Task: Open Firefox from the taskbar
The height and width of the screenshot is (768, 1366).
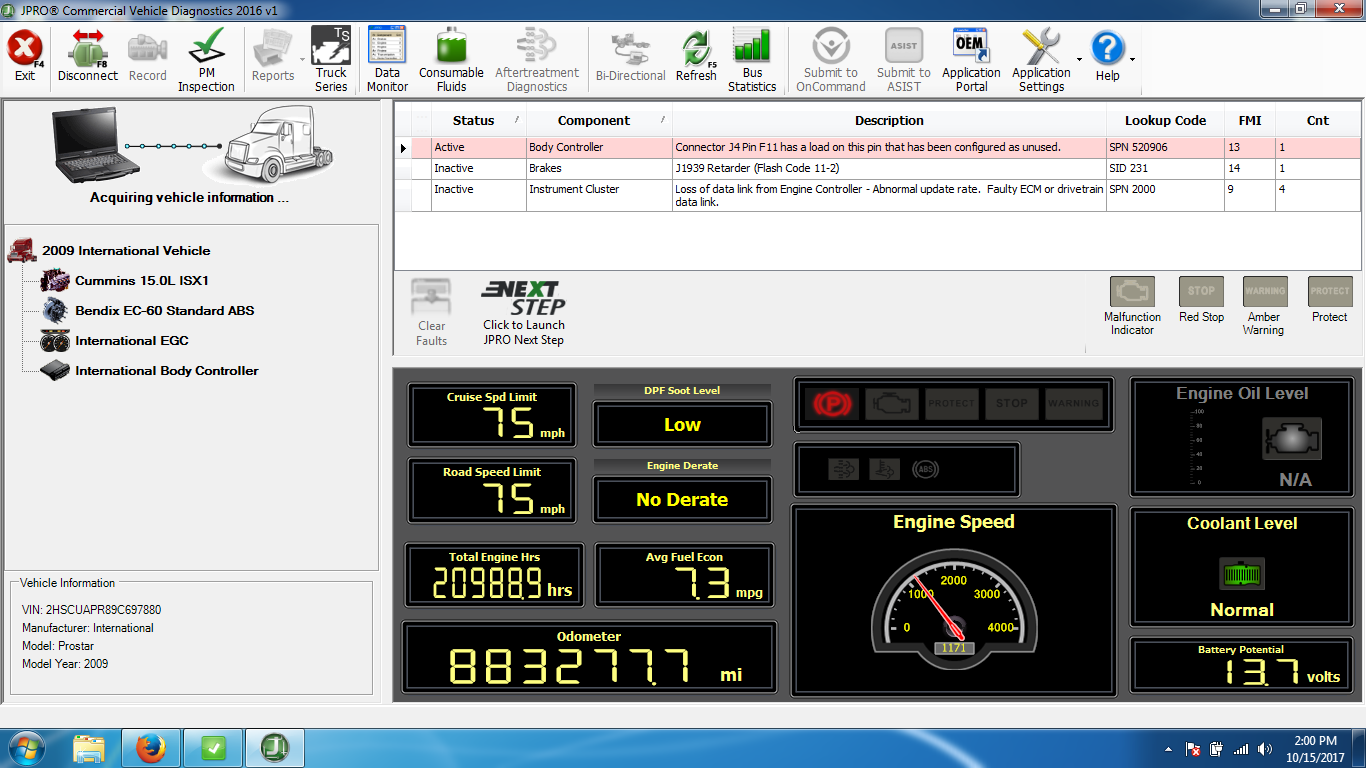Action: pyautogui.click(x=151, y=747)
